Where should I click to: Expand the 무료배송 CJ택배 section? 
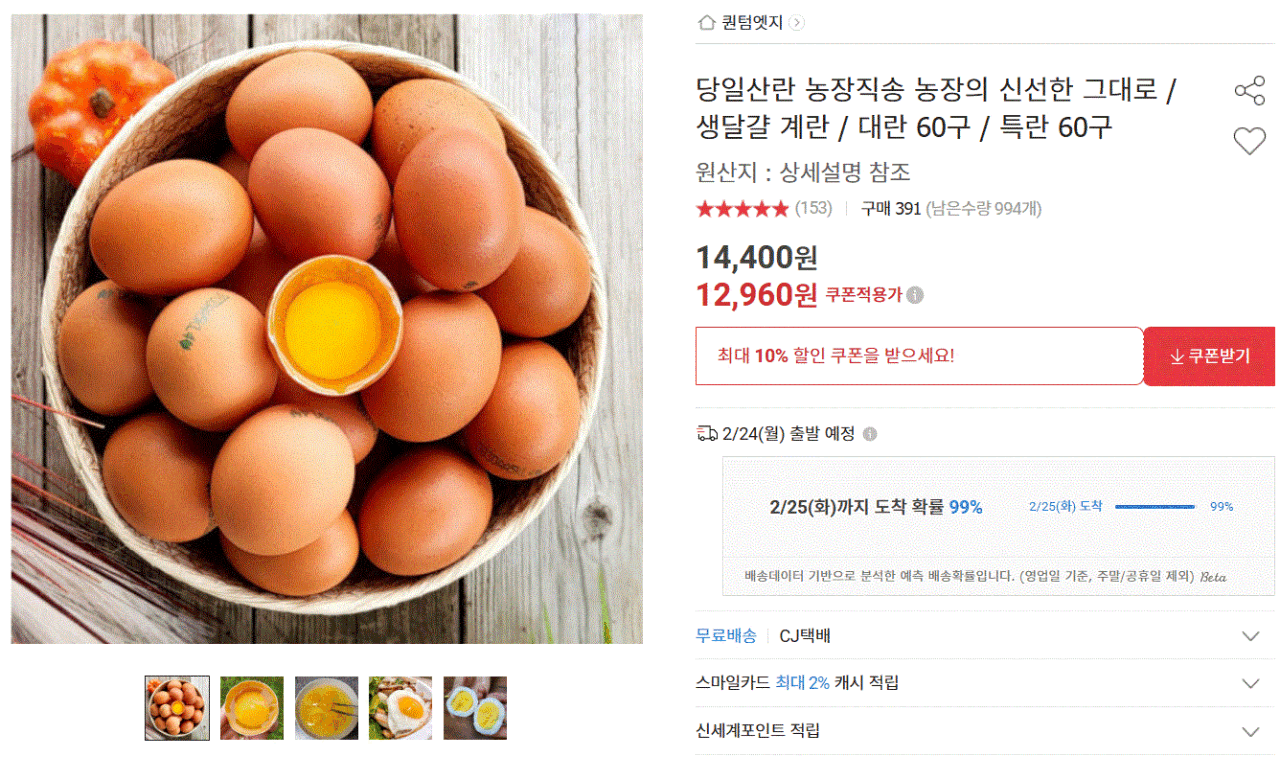click(x=1250, y=636)
